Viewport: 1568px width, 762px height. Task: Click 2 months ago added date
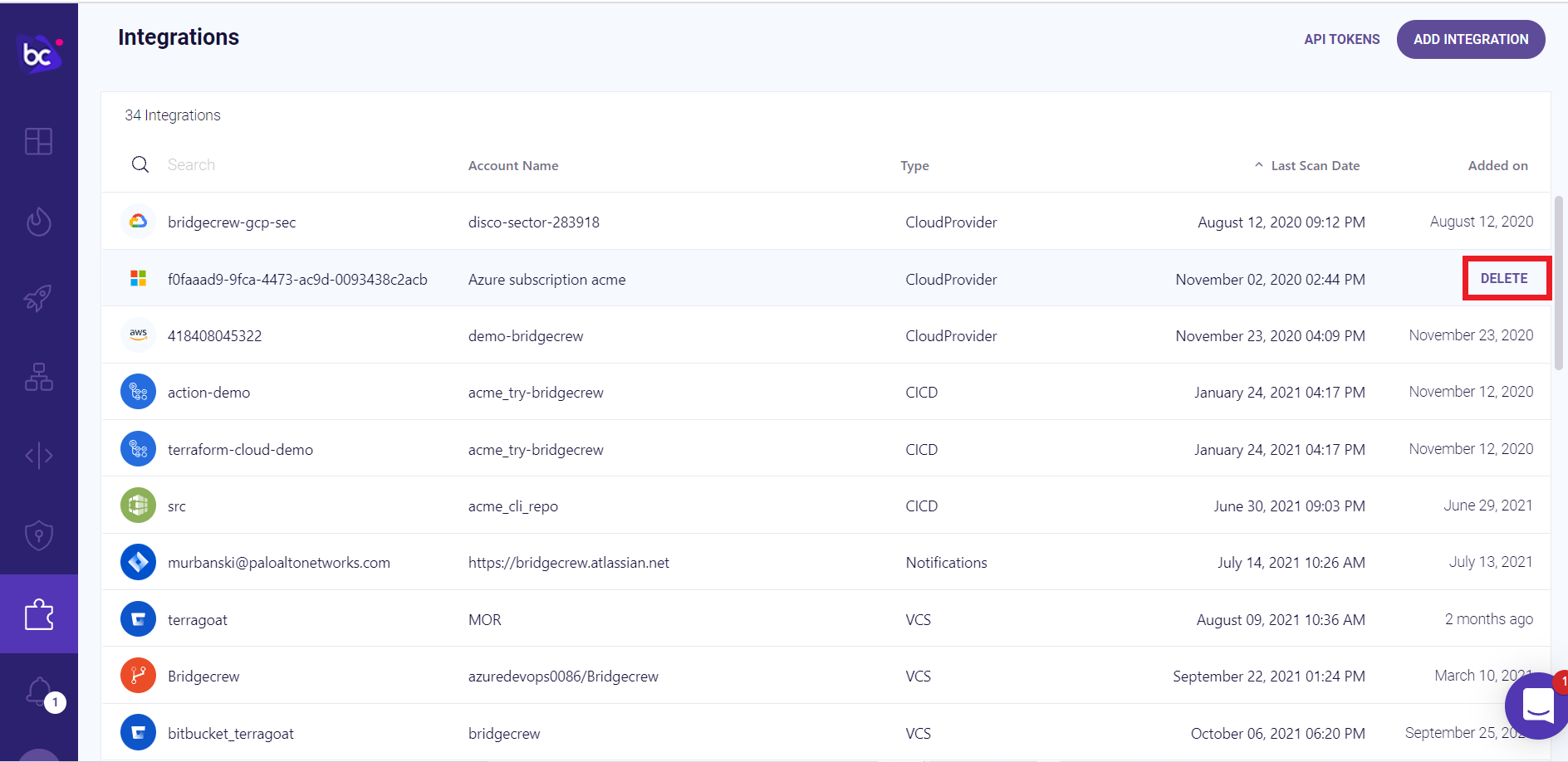pyautogui.click(x=1488, y=619)
